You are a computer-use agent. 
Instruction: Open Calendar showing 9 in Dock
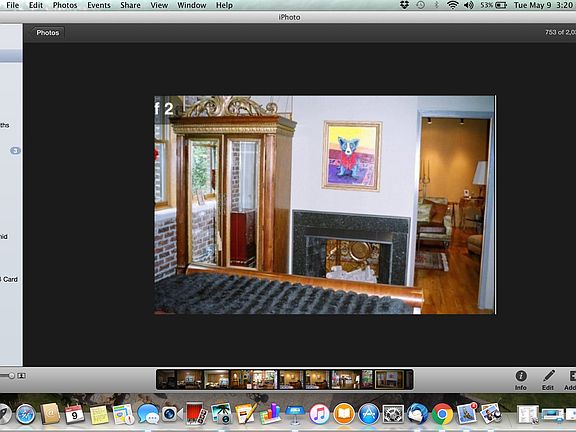[75, 414]
